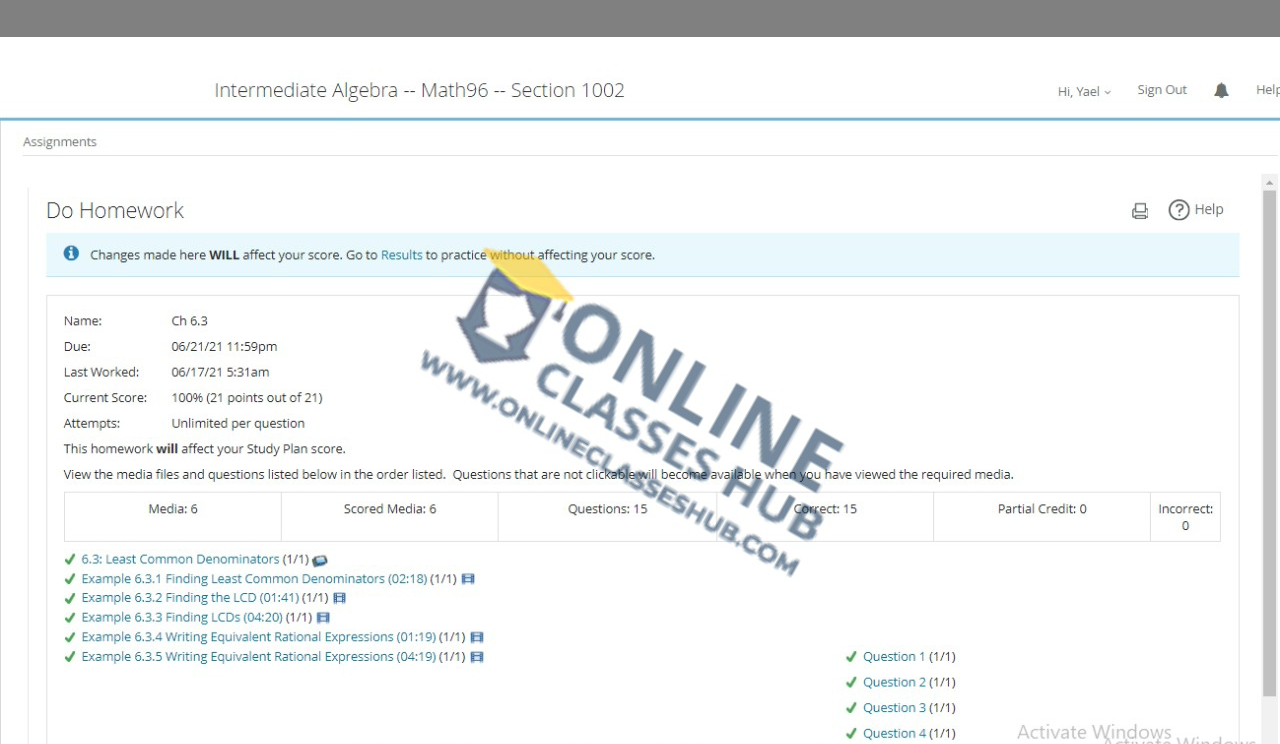Click the info icon in blue banner
Screen dimensions: 1280x744
(71, 254)
